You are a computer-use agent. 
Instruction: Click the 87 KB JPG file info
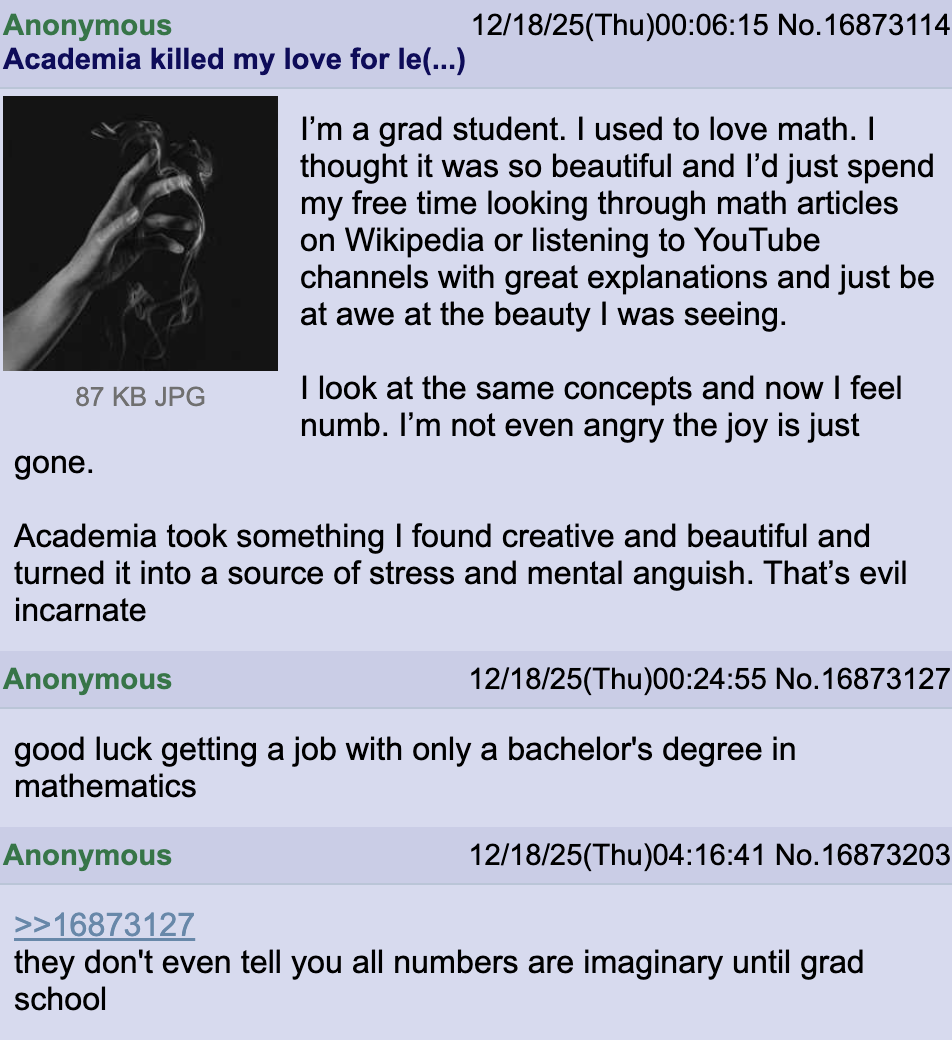pyautogui.click(x=140, y=397)
